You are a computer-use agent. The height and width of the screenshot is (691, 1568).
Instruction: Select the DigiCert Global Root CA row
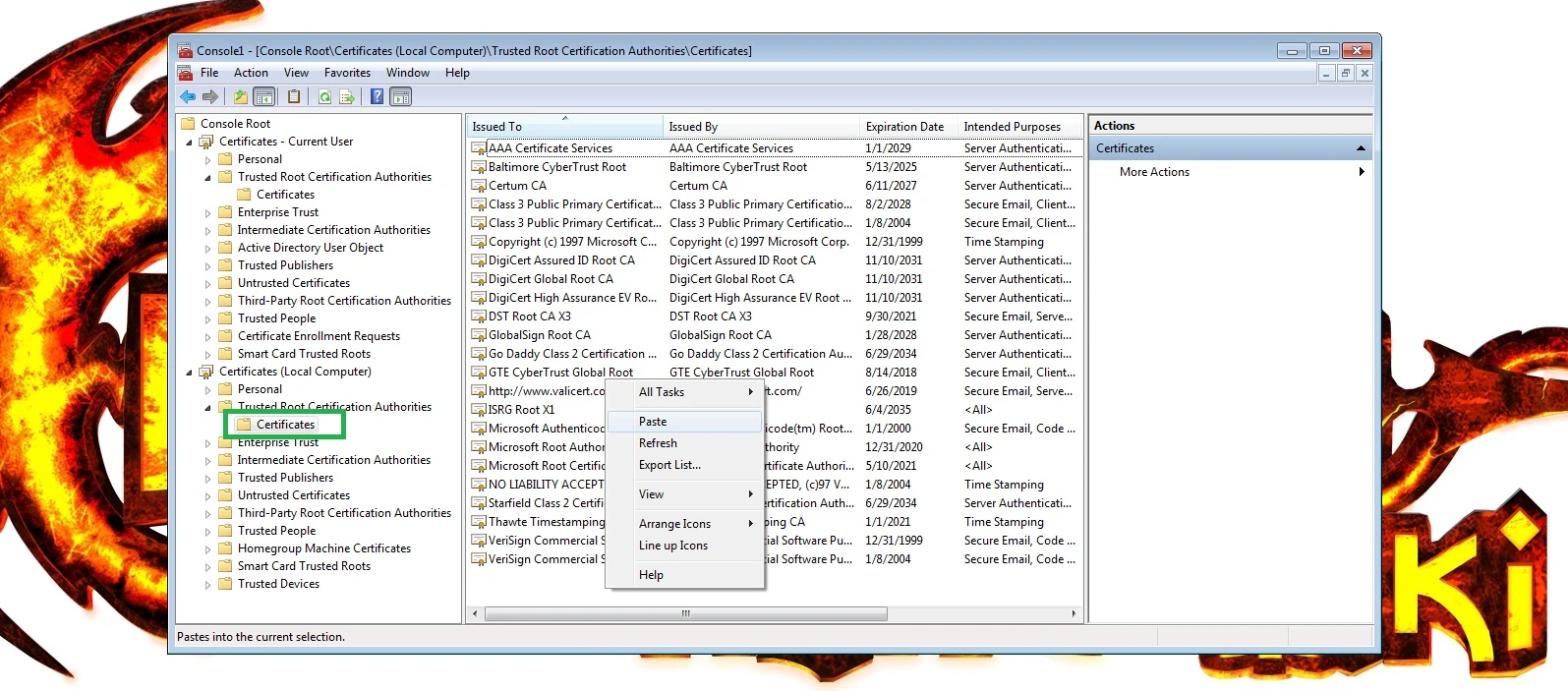pyautogui.click(x=774, y=279)
